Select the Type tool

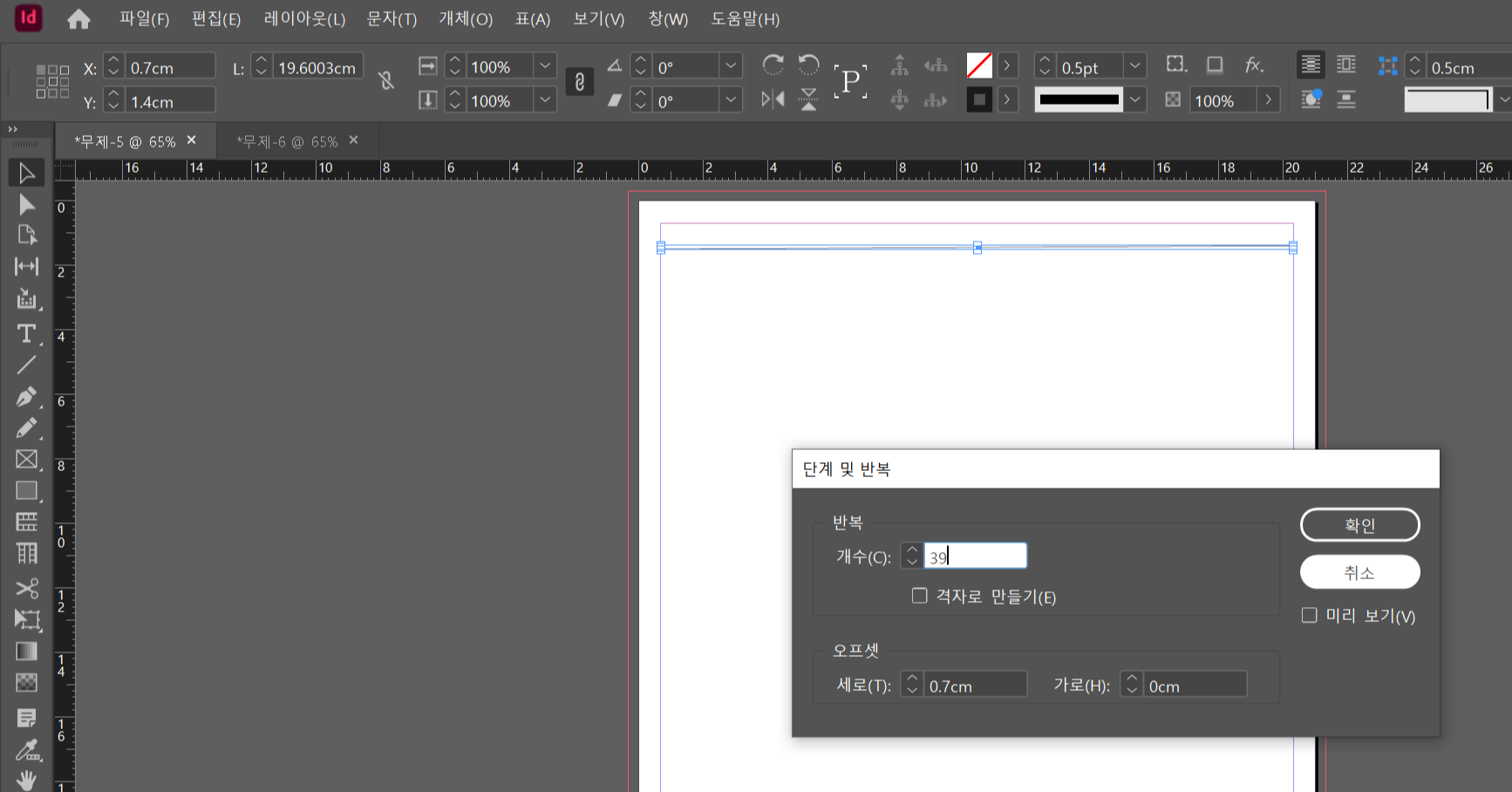point(26,333)
